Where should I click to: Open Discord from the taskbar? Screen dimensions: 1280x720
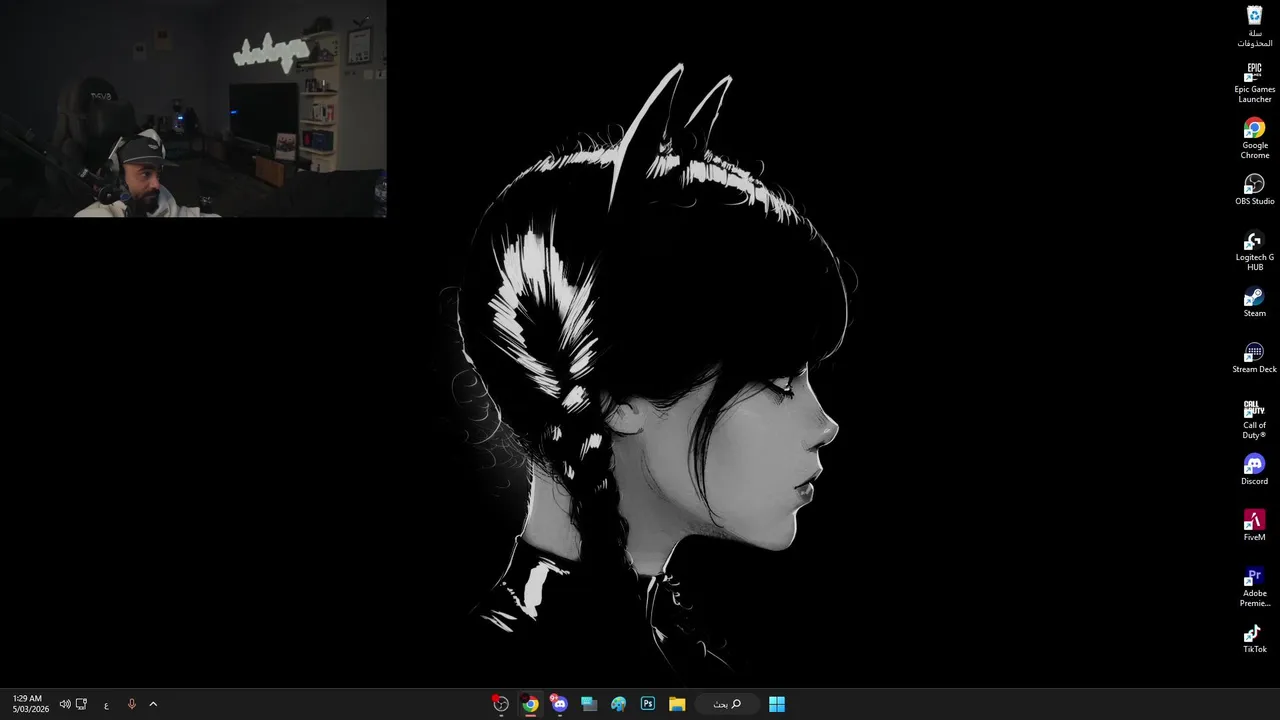pos(559,704)
